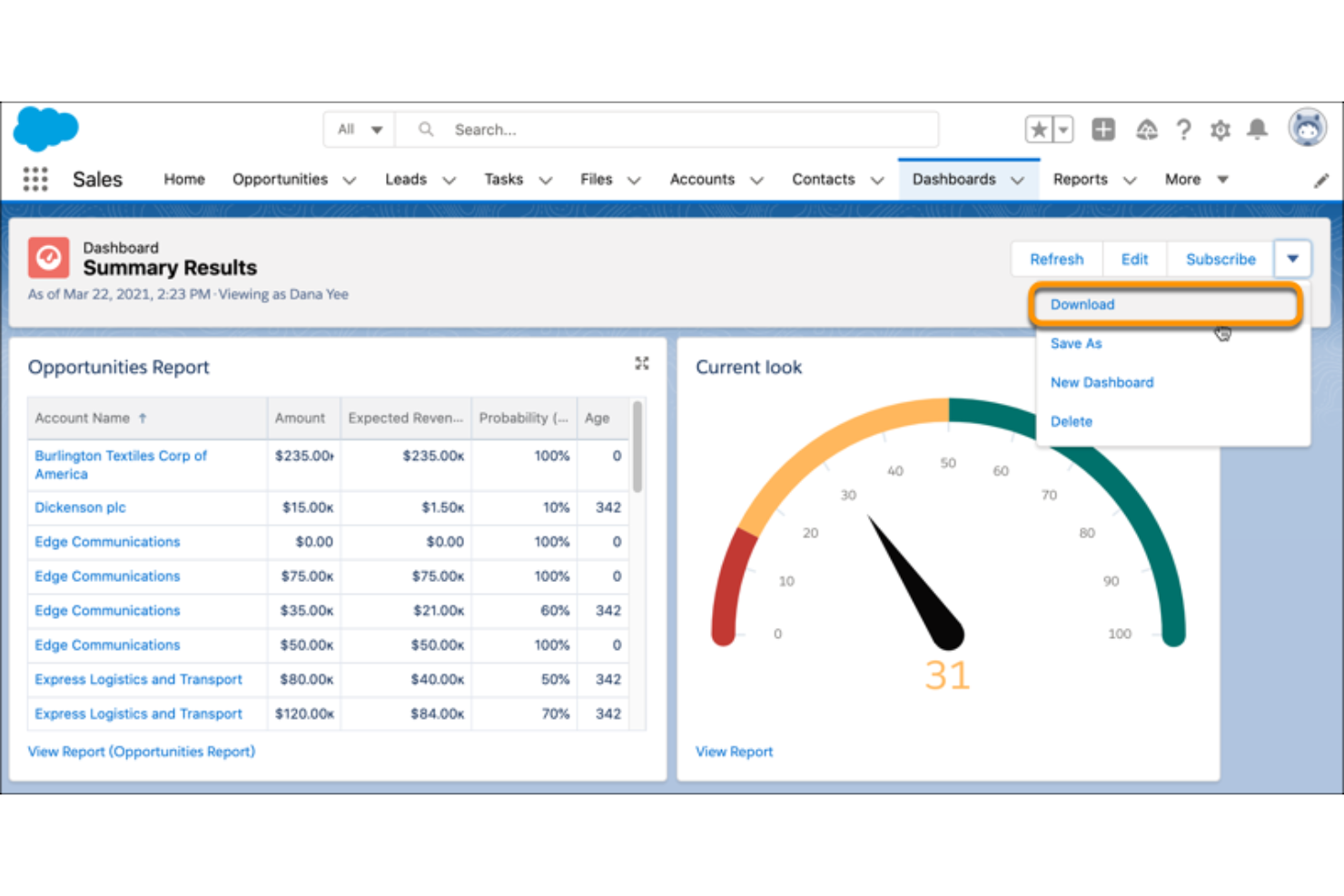Open Edge Communications link in $35.00K row

(107, 611)
